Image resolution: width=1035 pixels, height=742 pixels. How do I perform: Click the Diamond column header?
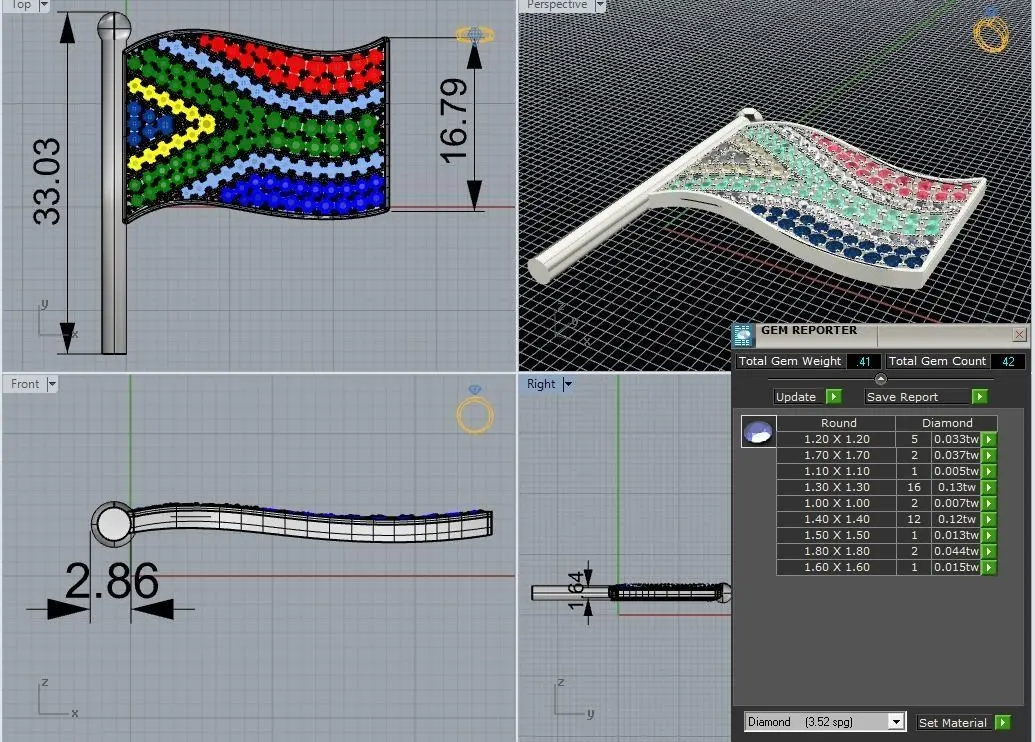[947, 422]
